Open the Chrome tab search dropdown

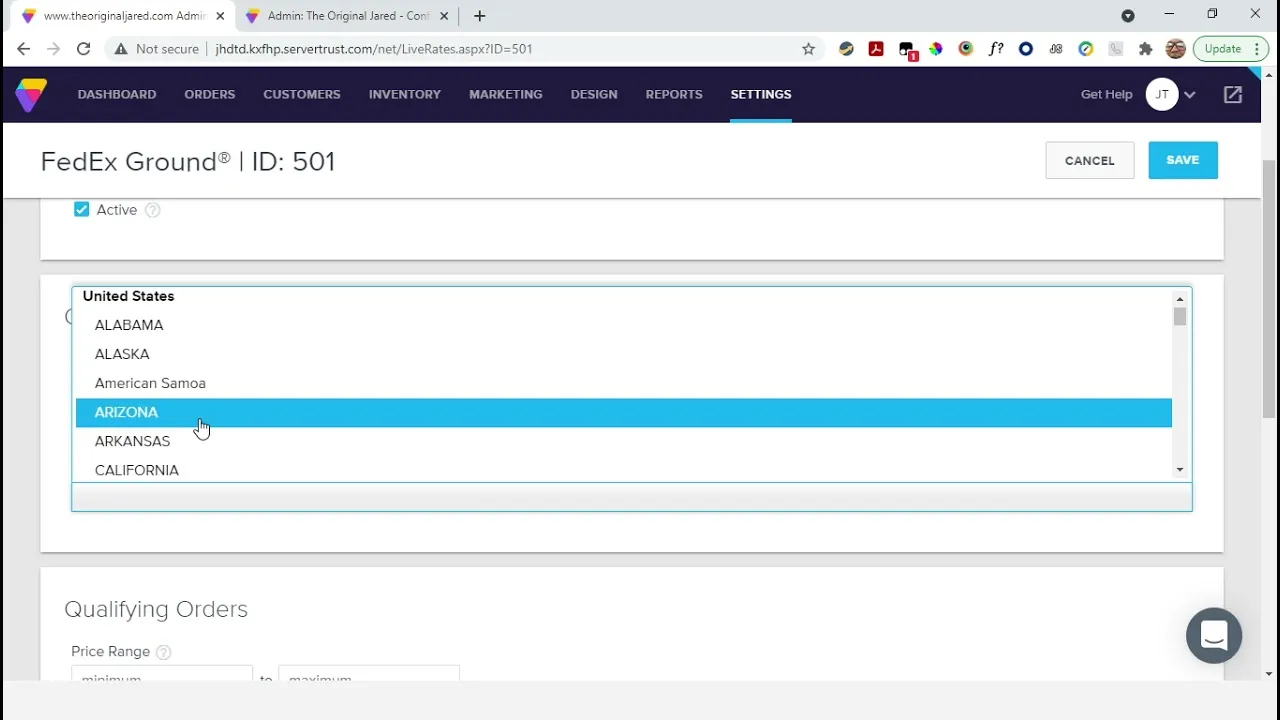(1128, 16)
